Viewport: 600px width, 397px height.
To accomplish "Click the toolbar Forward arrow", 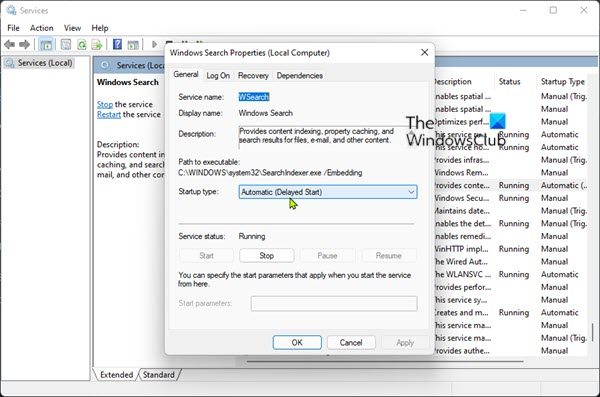I will pyautogui.click(x=24, y=45).
